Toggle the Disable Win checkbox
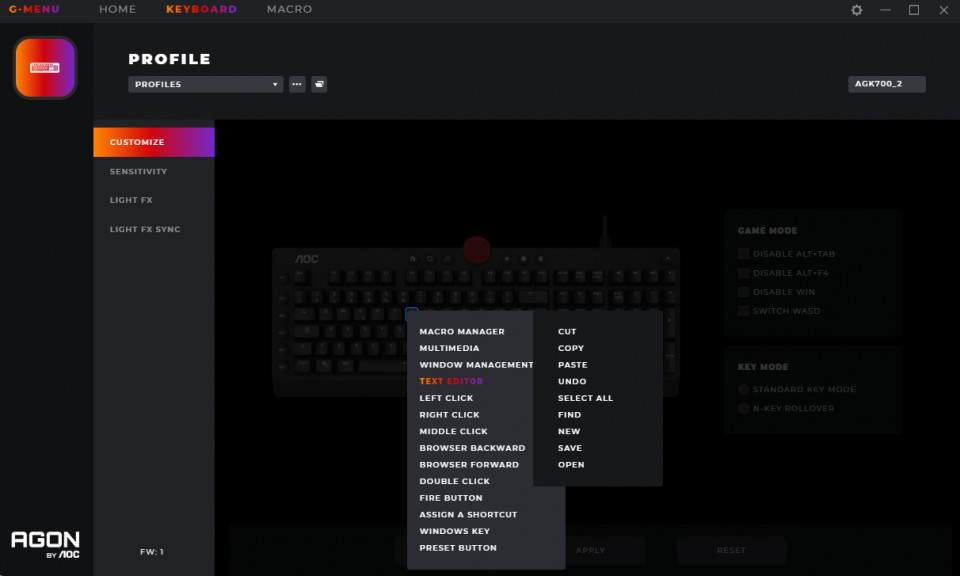960x576 pixels. click(x=743, y=292)
